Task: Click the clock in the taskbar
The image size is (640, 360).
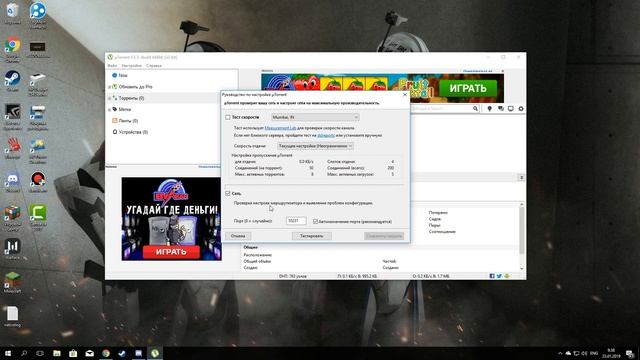Action: pos(611,353)
